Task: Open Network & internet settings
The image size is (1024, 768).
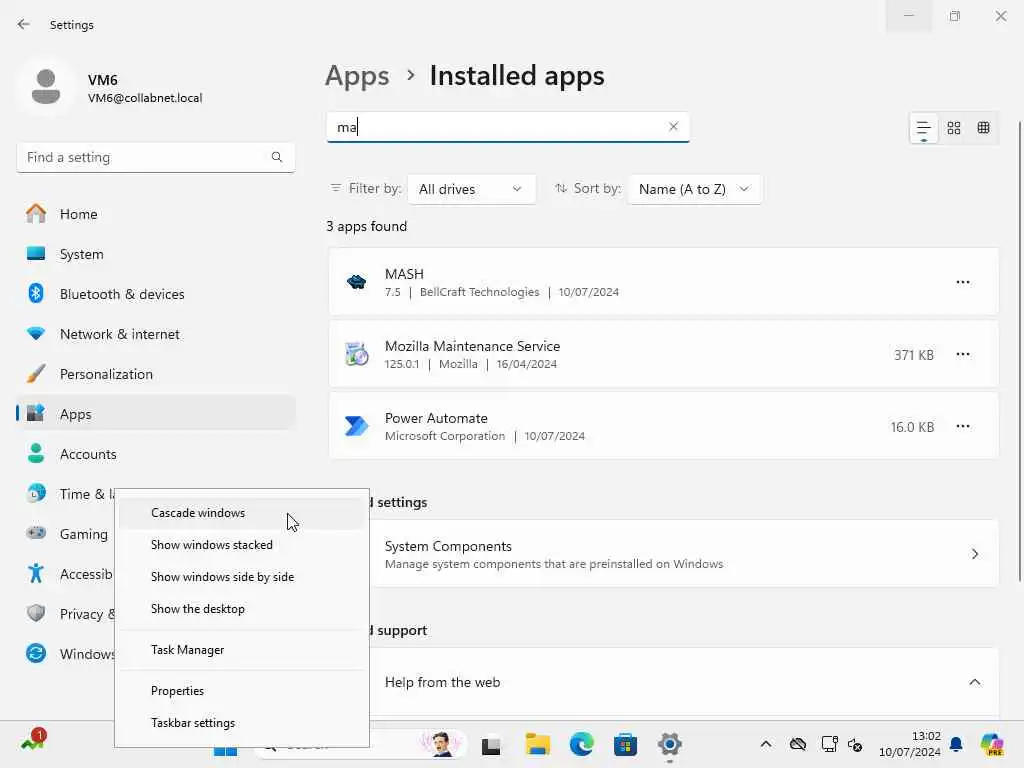Action: (x=156, y=334)
